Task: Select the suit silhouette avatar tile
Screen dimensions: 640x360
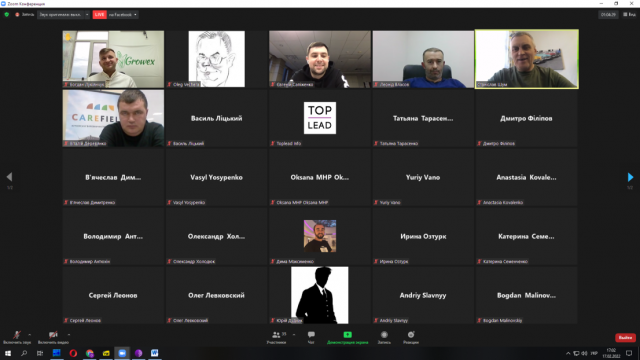Action: 320,296
